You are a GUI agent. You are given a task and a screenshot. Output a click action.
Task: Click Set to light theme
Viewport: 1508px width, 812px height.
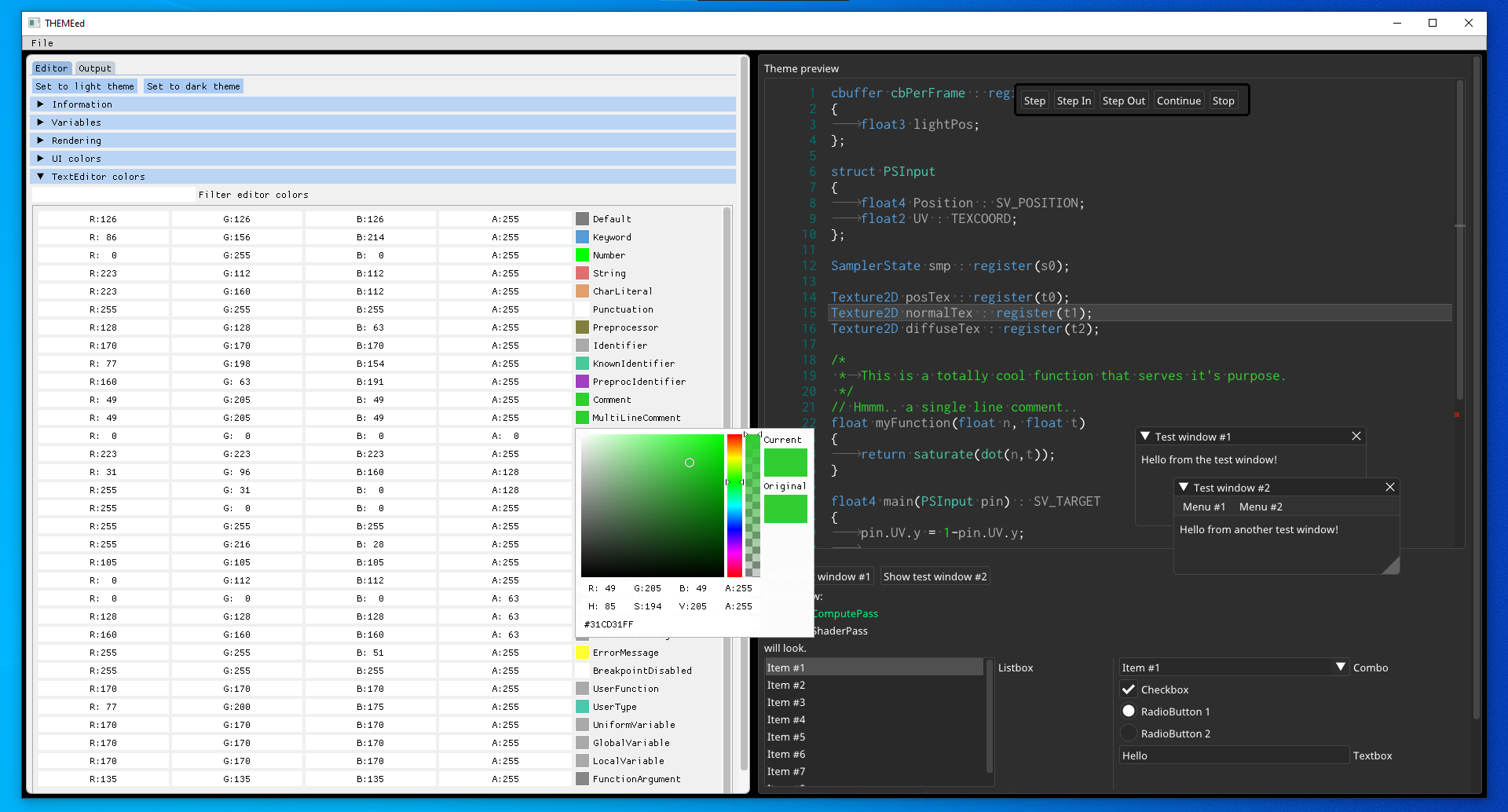click(85, 86)
